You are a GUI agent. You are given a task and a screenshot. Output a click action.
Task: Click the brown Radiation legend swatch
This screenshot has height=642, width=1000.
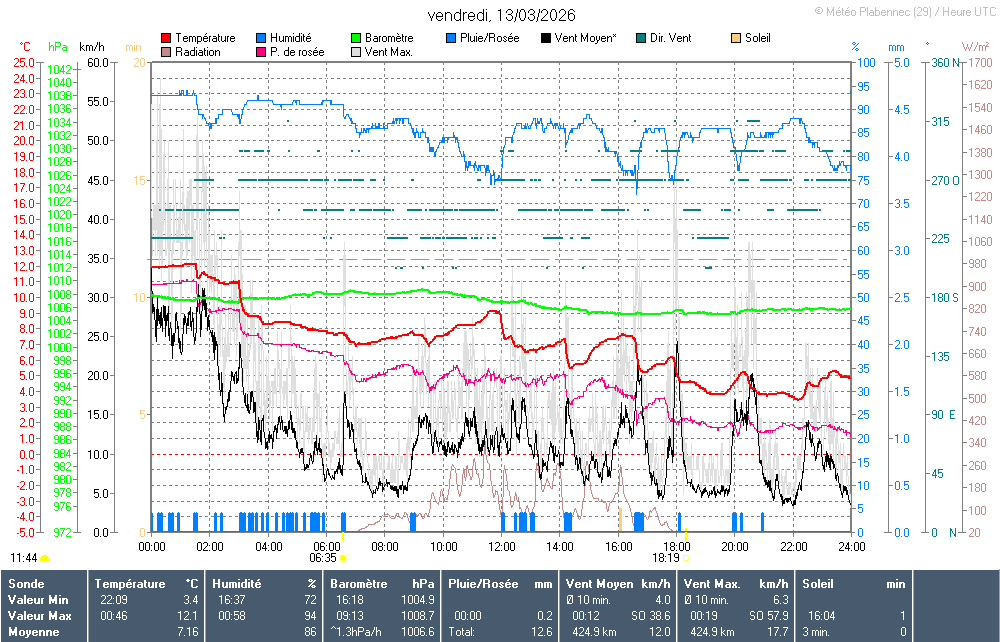tap(166, 52)
